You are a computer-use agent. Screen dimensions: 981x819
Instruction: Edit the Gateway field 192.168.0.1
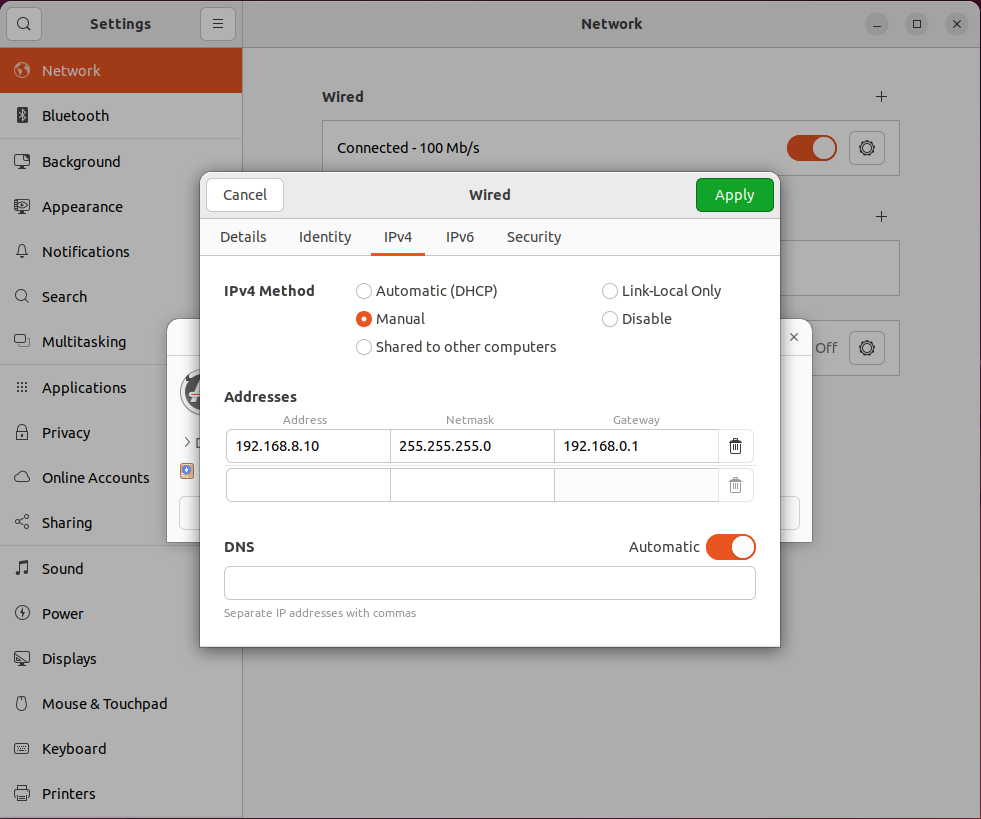pyautogui.click(x=636, y=446)
